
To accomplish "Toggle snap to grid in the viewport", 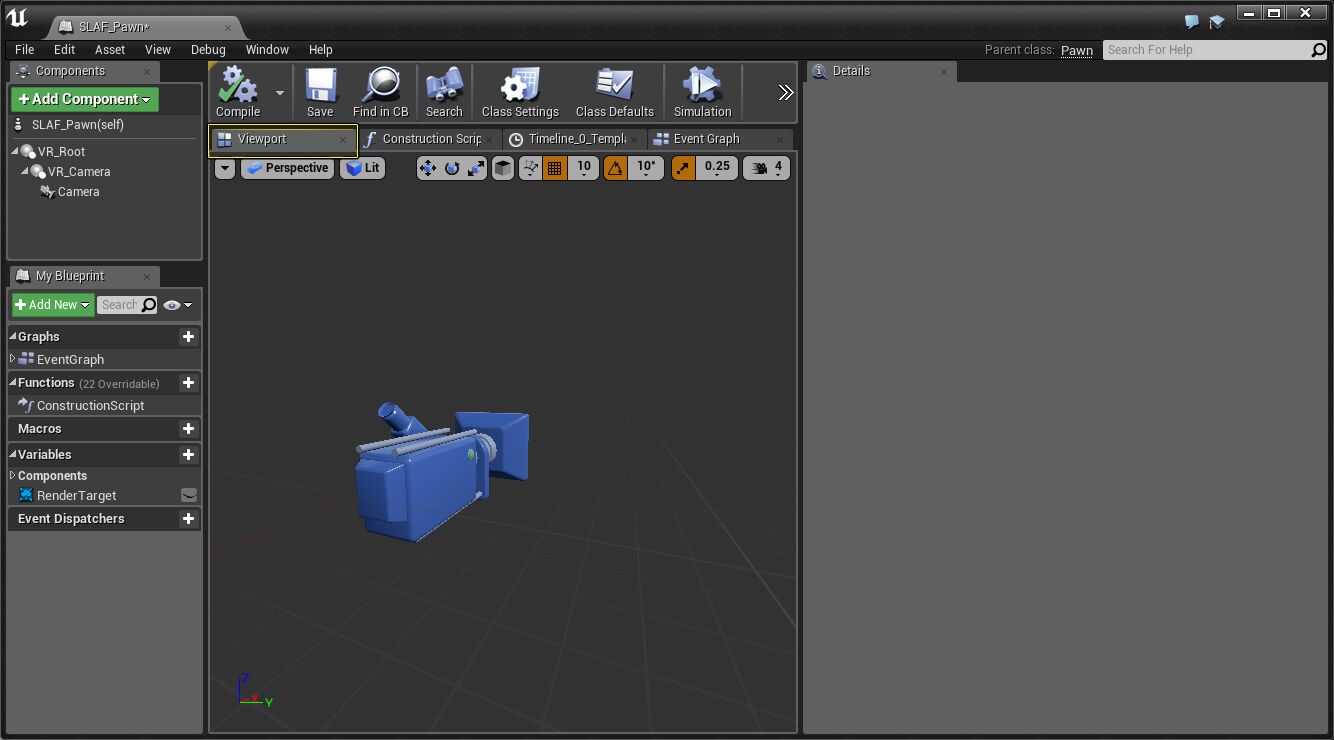I will click(555, 168).
